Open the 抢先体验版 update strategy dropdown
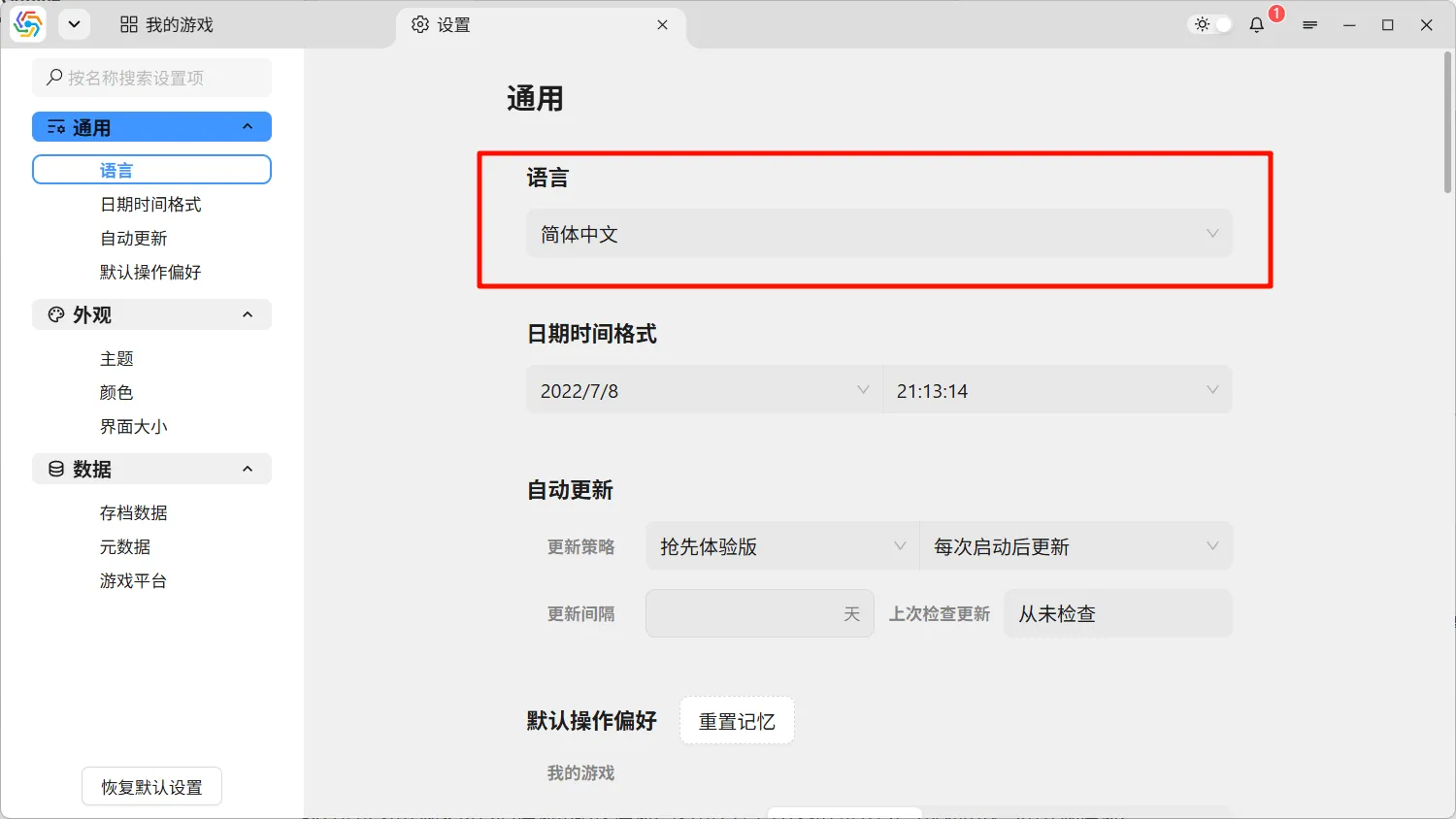 [782, 546]
